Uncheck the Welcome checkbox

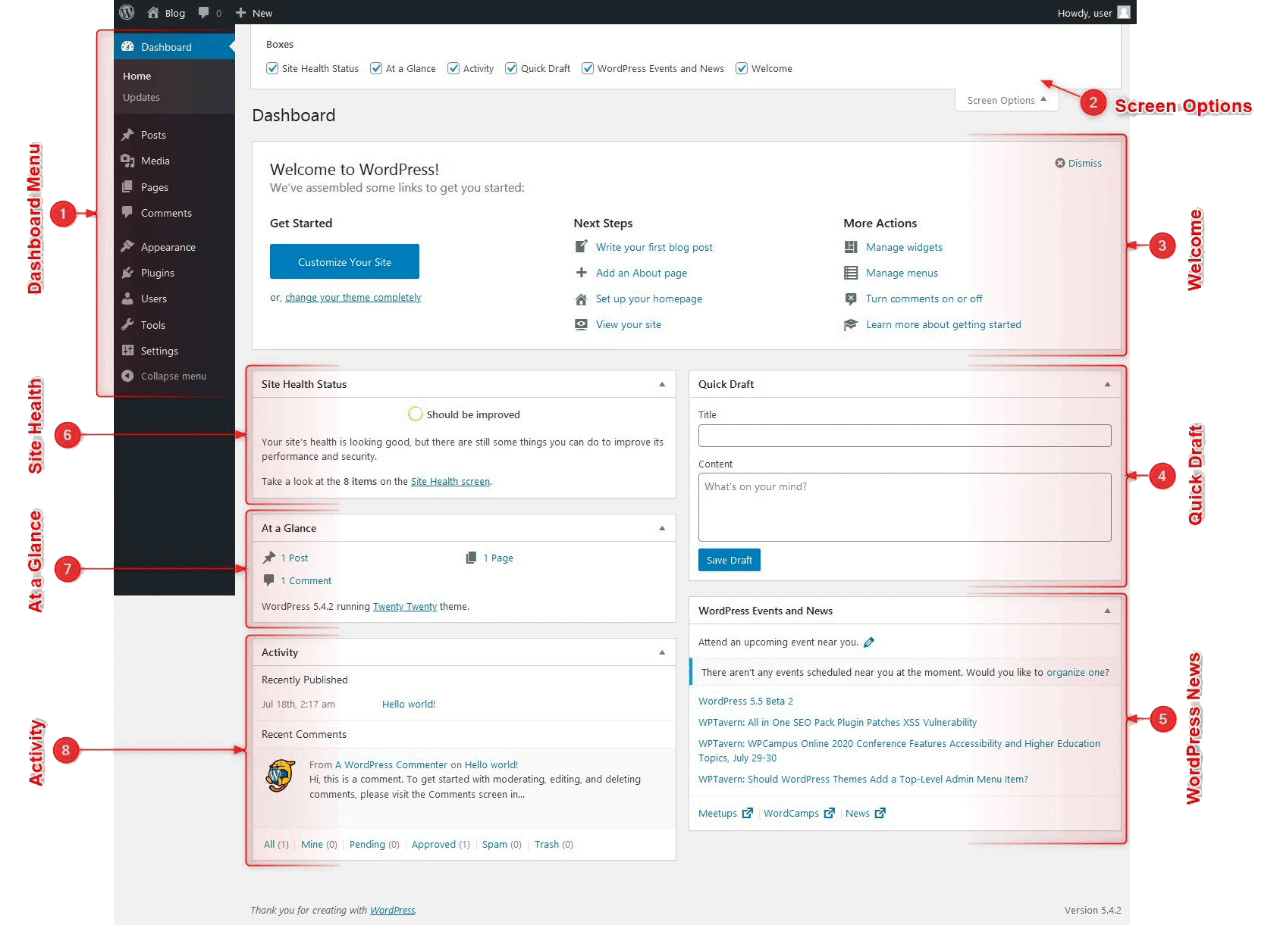[741, 69]
